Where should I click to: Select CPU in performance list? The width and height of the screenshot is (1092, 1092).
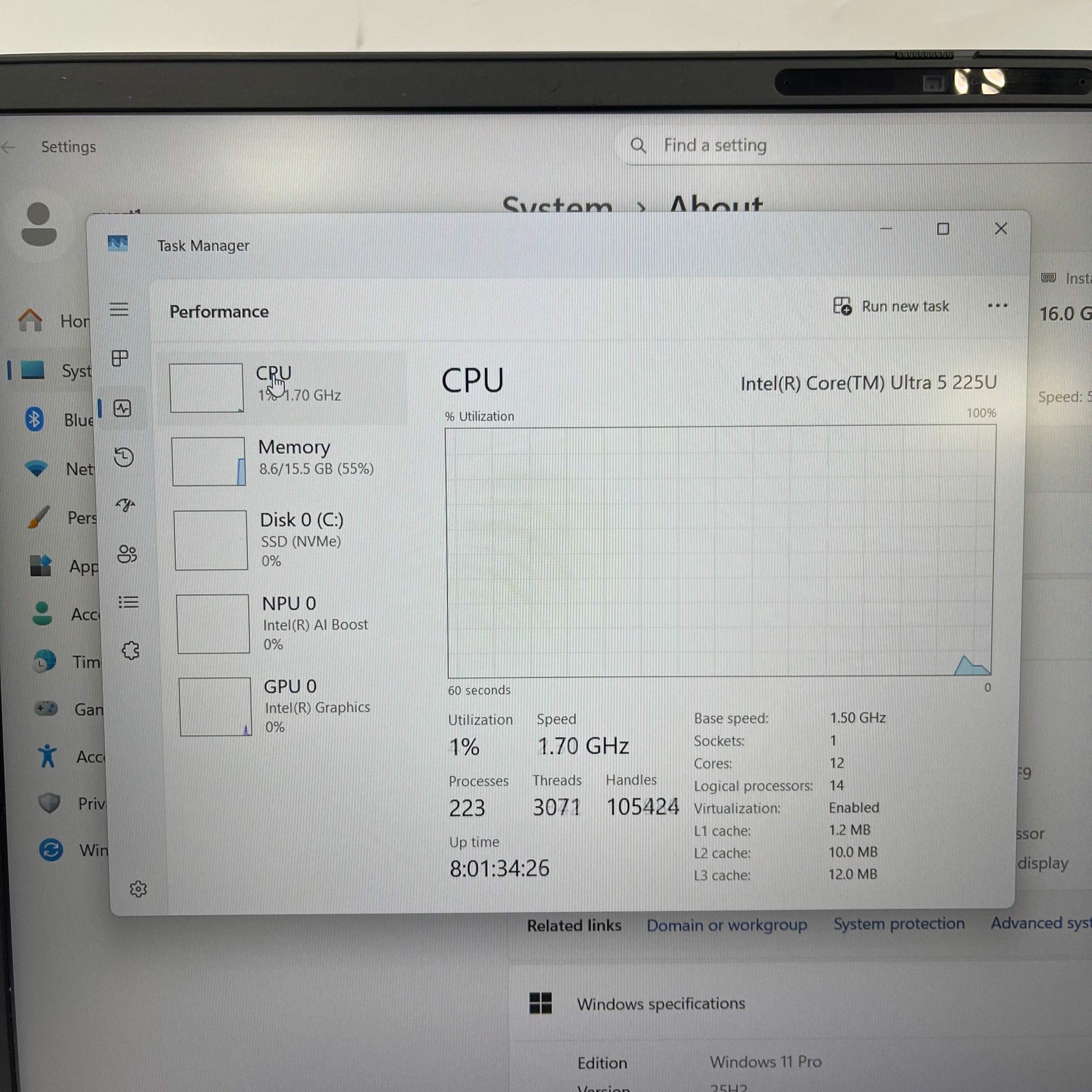[x=284, y=388]
